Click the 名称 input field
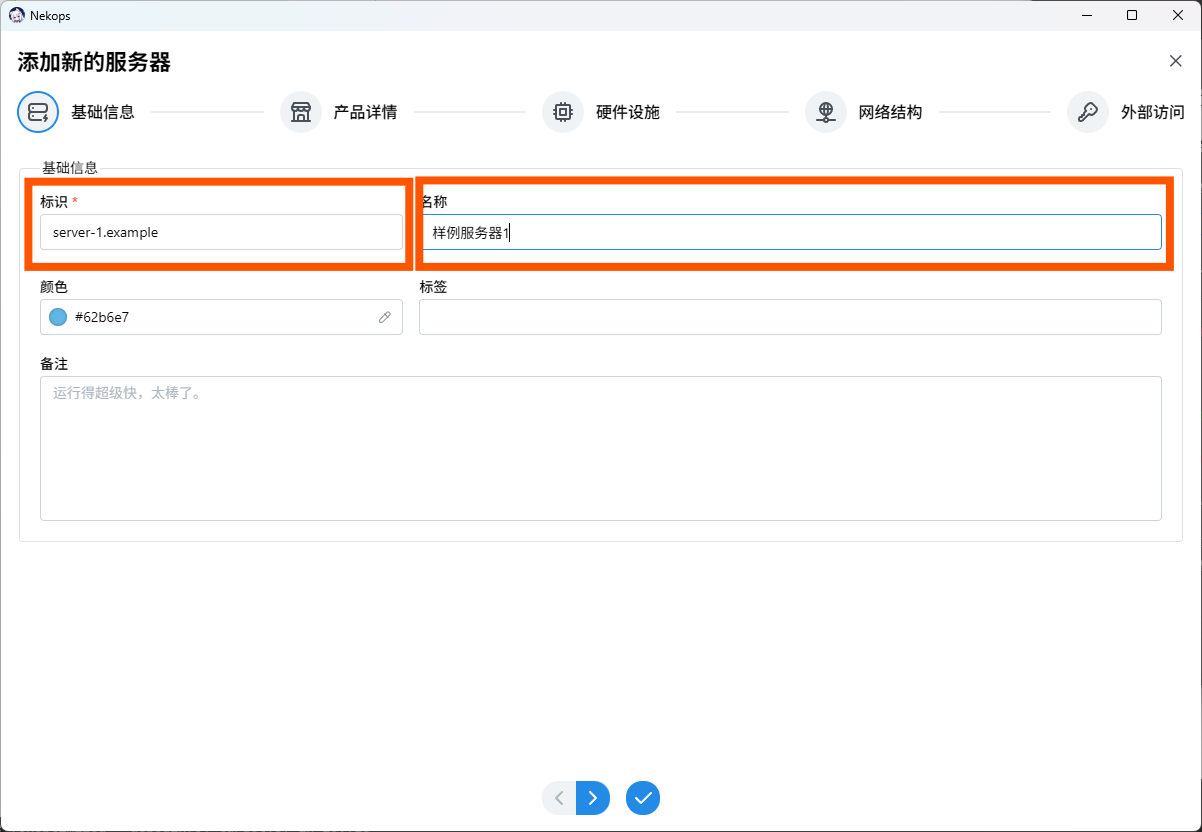The width and height of the screenshot is (1202, 832). [790, 232]
